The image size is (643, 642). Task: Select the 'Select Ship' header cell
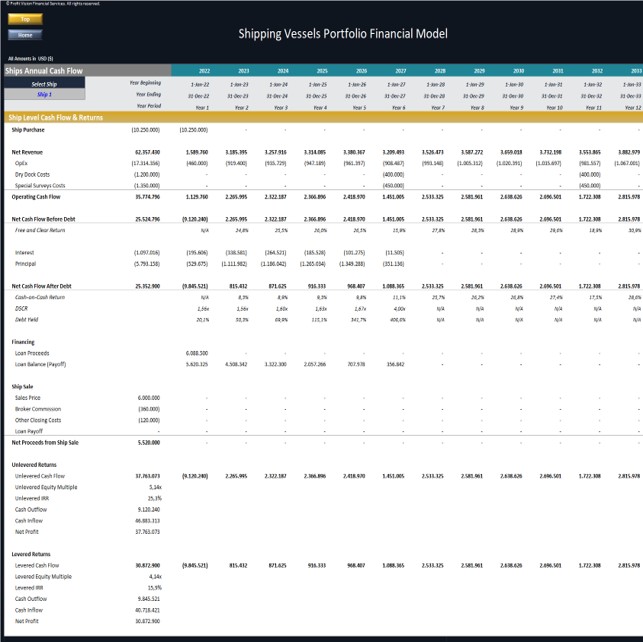[44, 84]
